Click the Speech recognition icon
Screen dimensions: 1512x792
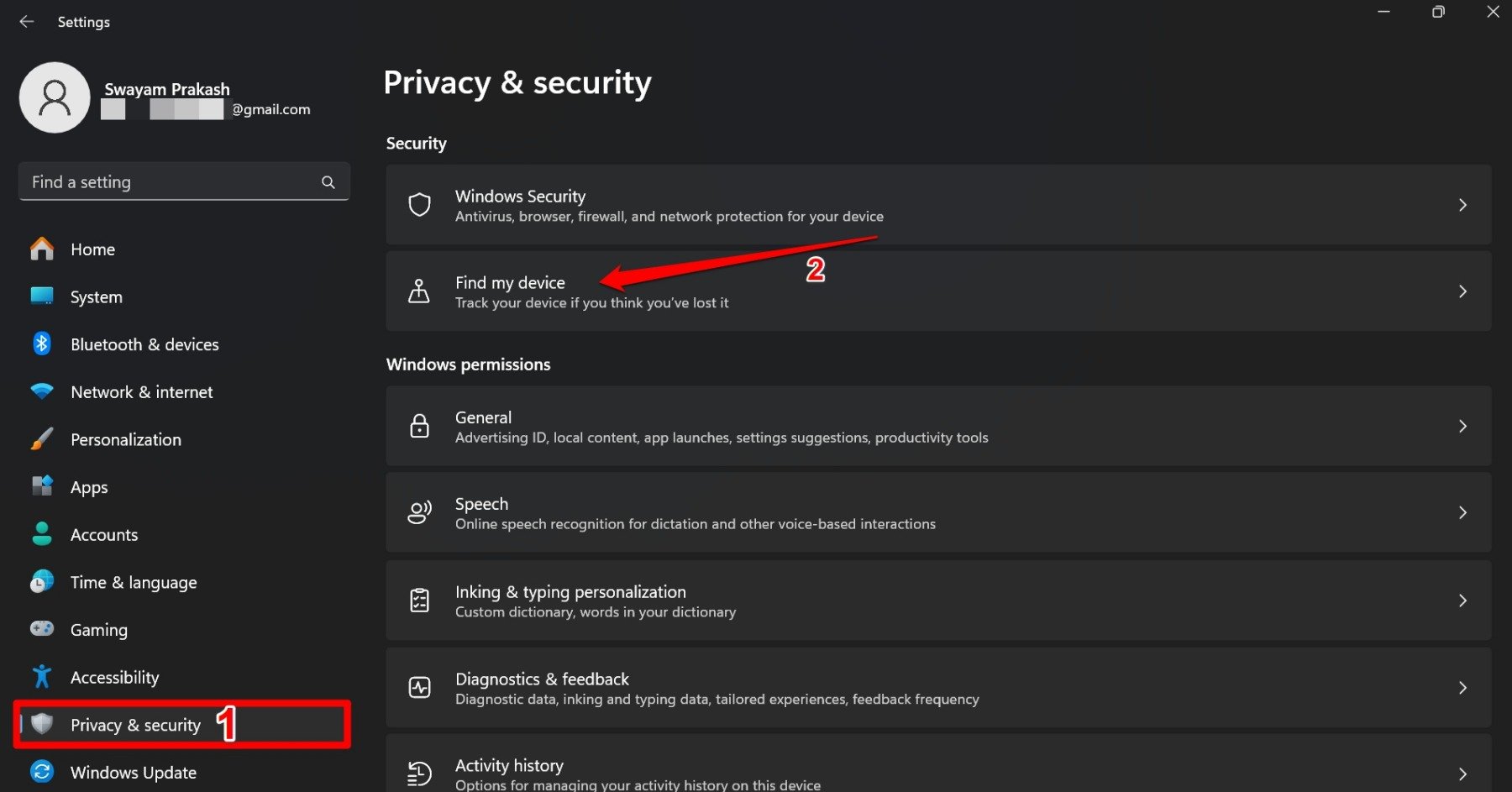tap(419, 511)
